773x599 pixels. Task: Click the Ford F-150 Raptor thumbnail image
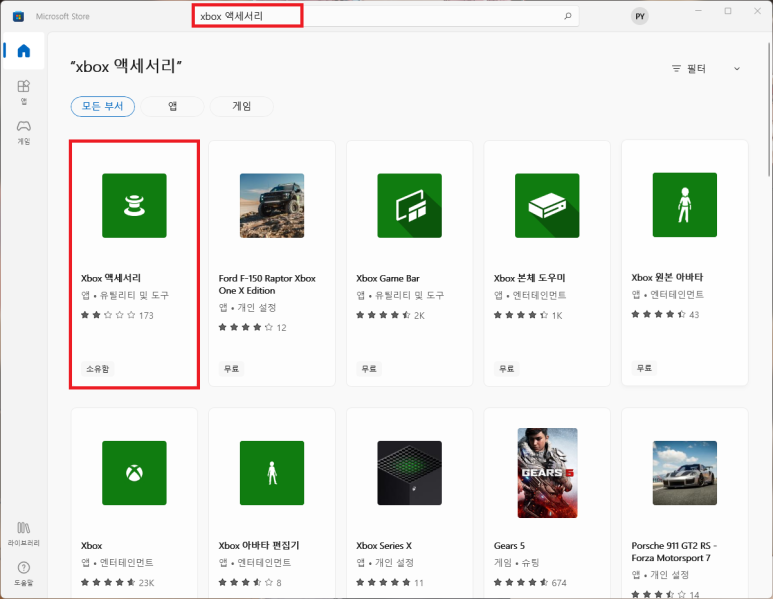click(272, 206)
